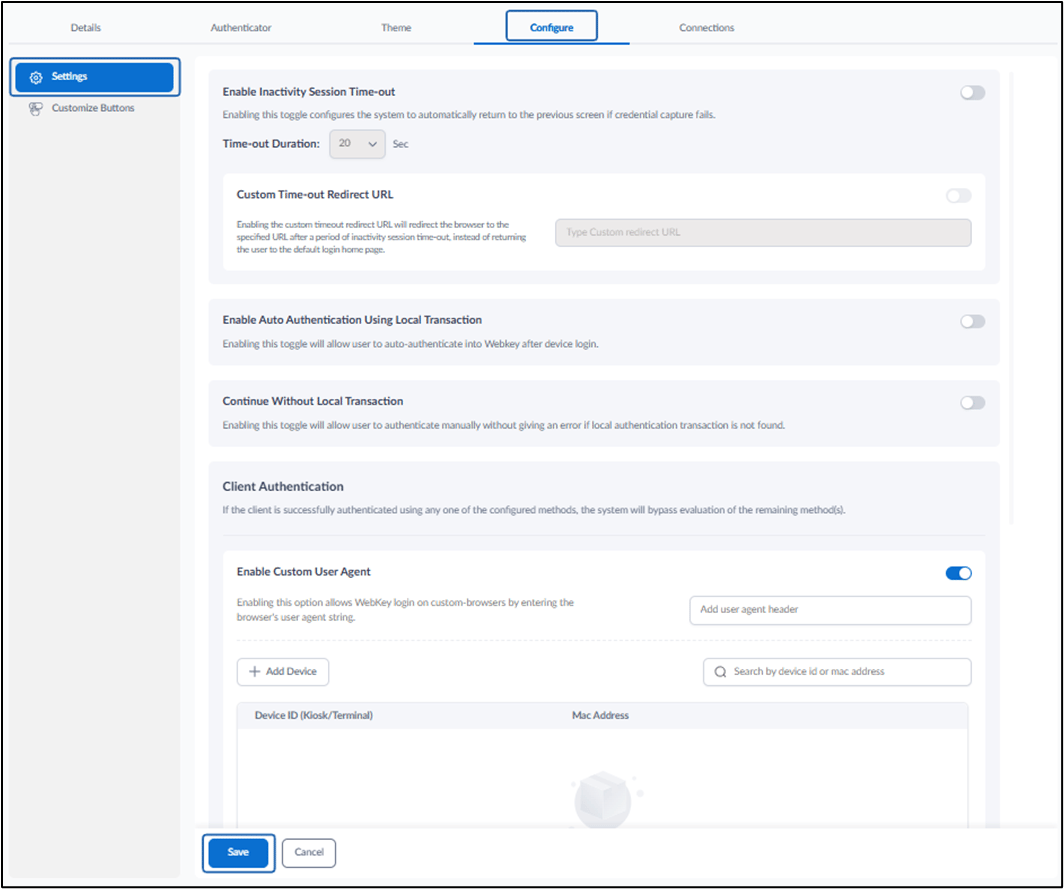Screen dimensions: 1064x889
Task: Click the plus icon on Add Device
Action: pyautogui.click(x=254, y=671)
